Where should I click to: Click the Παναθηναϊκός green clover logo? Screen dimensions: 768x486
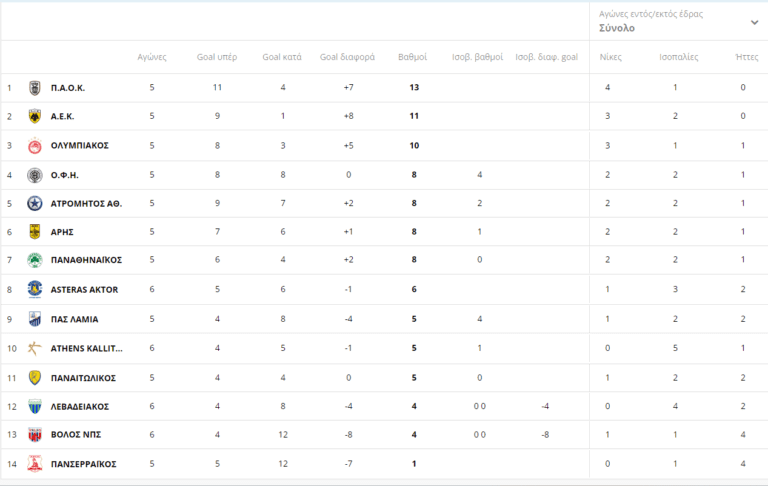[x=35, y=260]
